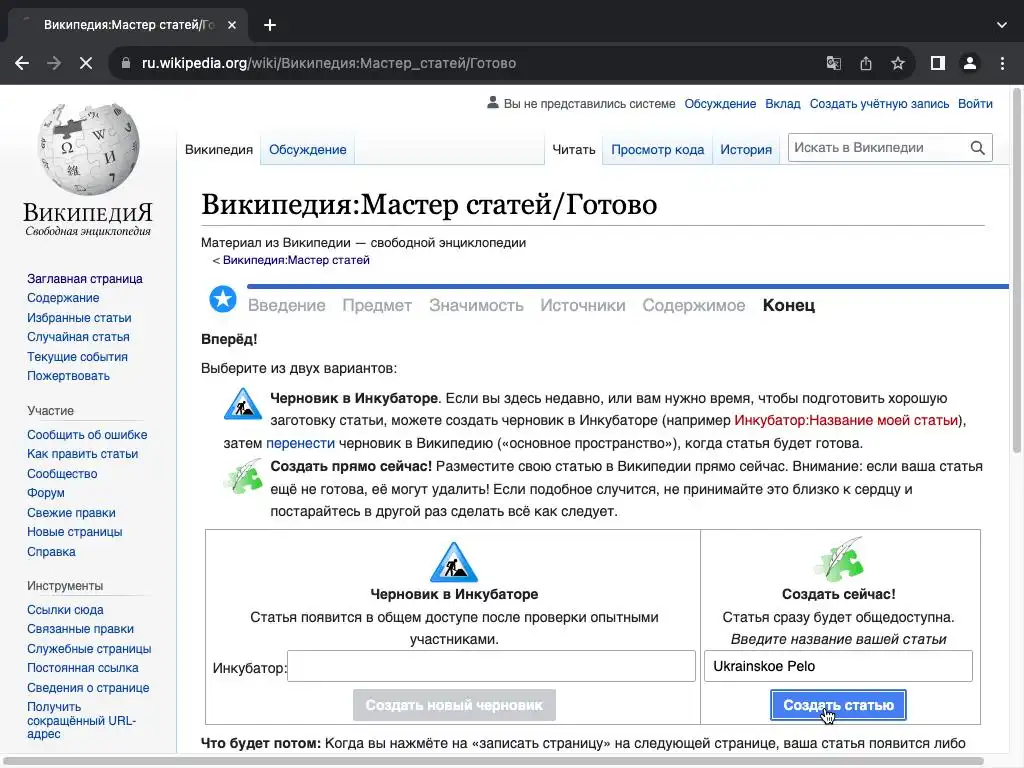The width and height of the screenshot is (1024, 768).
Task: Open the top Обсуждение user link
Action: click(x=720, y=104)
